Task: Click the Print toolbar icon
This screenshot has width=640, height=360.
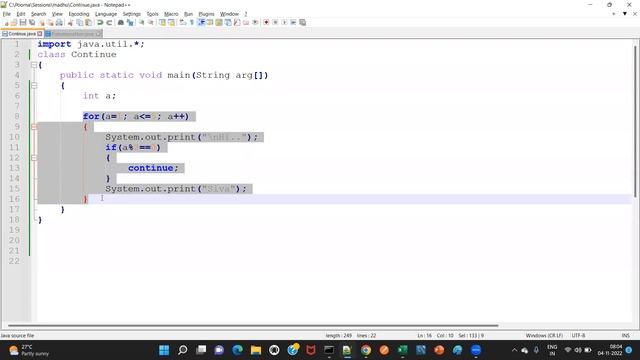Action: point(59,23)
